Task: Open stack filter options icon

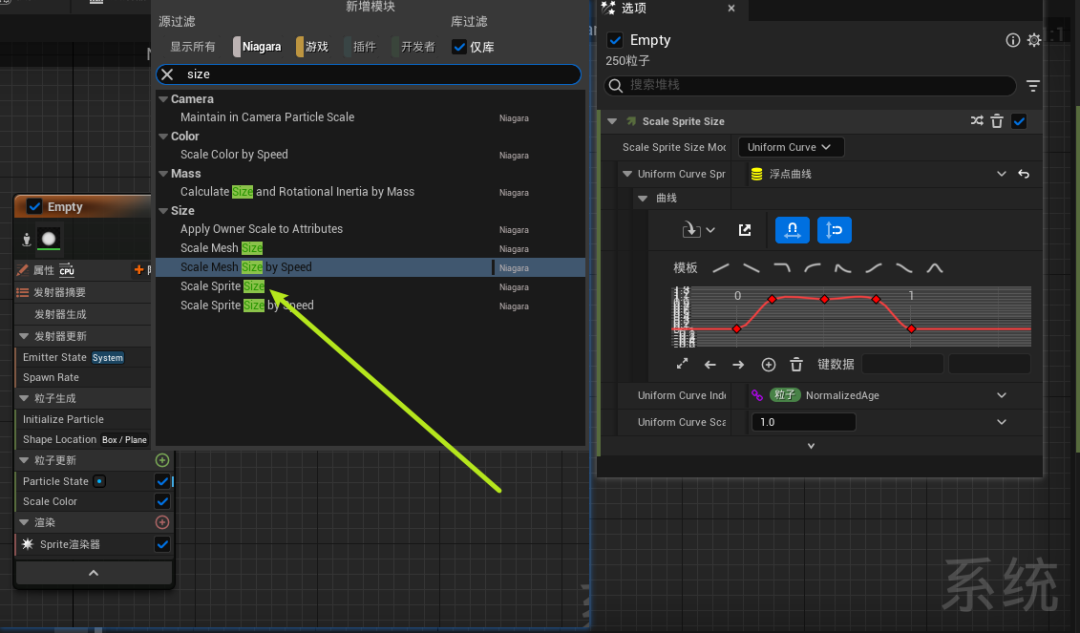Action: click(1032, 85)
